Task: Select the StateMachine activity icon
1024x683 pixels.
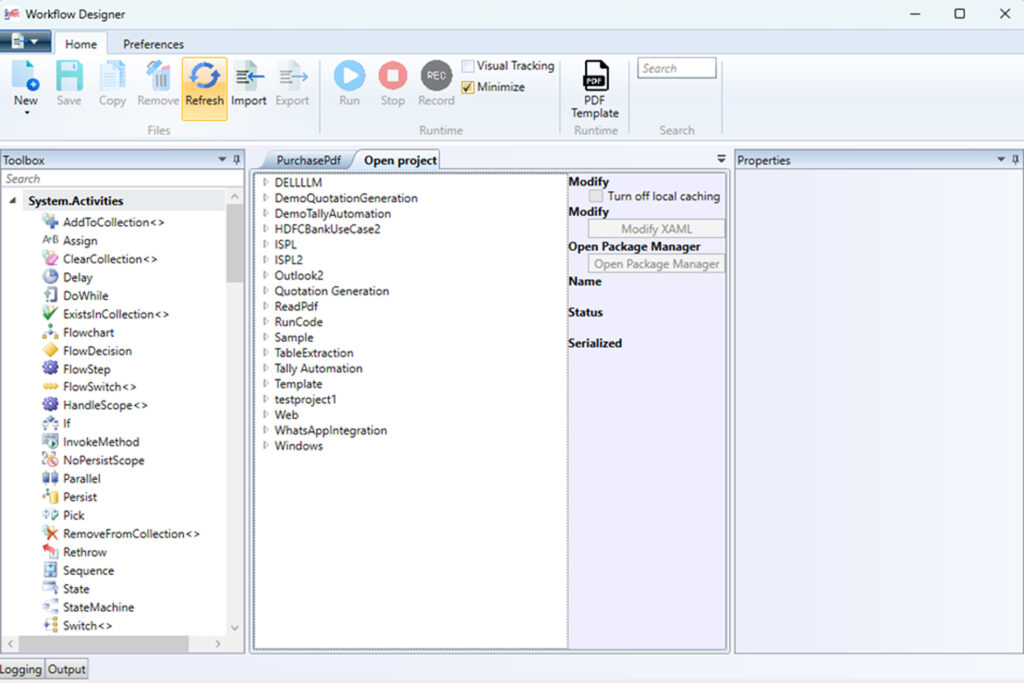Action: 50,607
